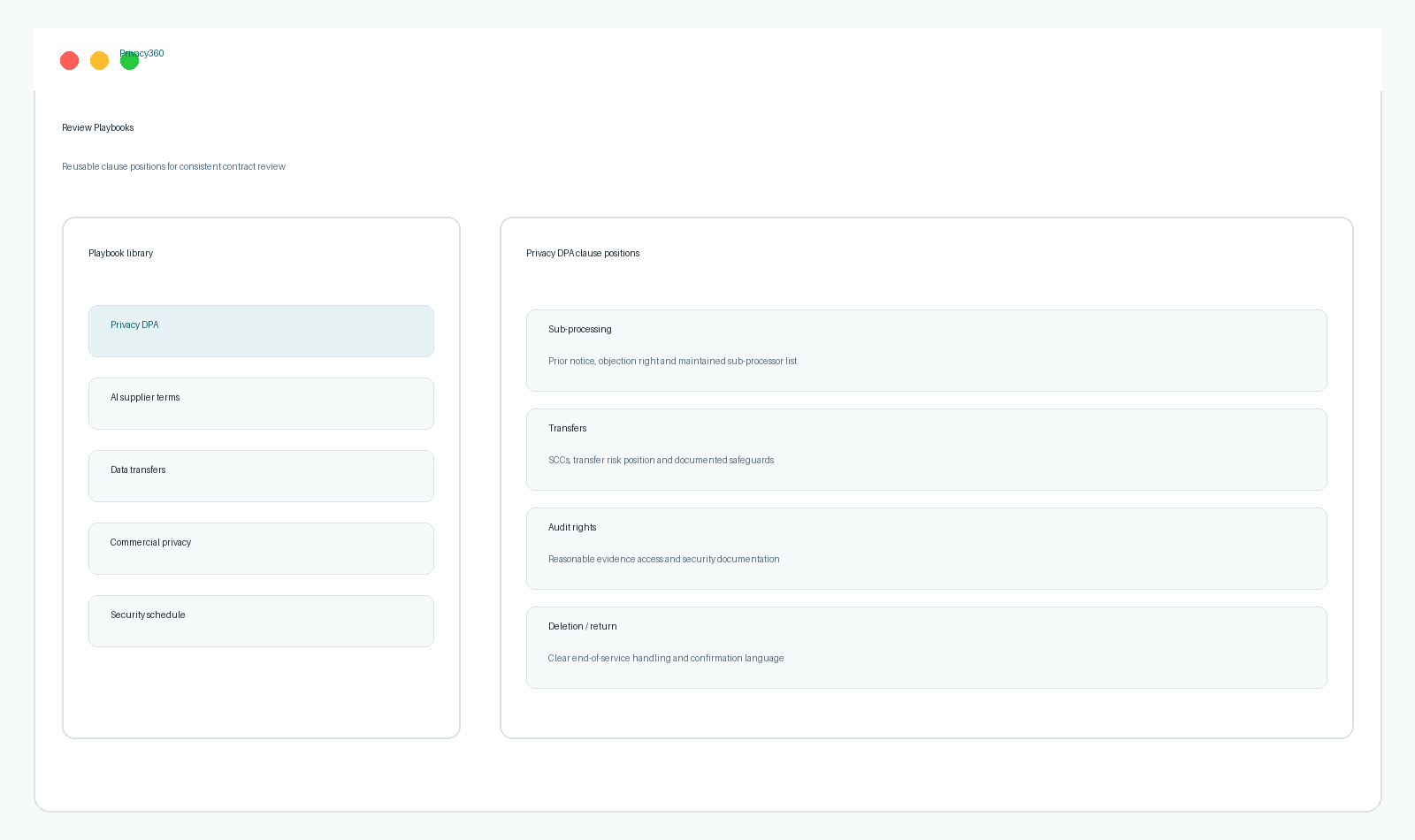Click the yellow minimize window button
Viewport: 1415px width, 840px height.
point(99,60)
